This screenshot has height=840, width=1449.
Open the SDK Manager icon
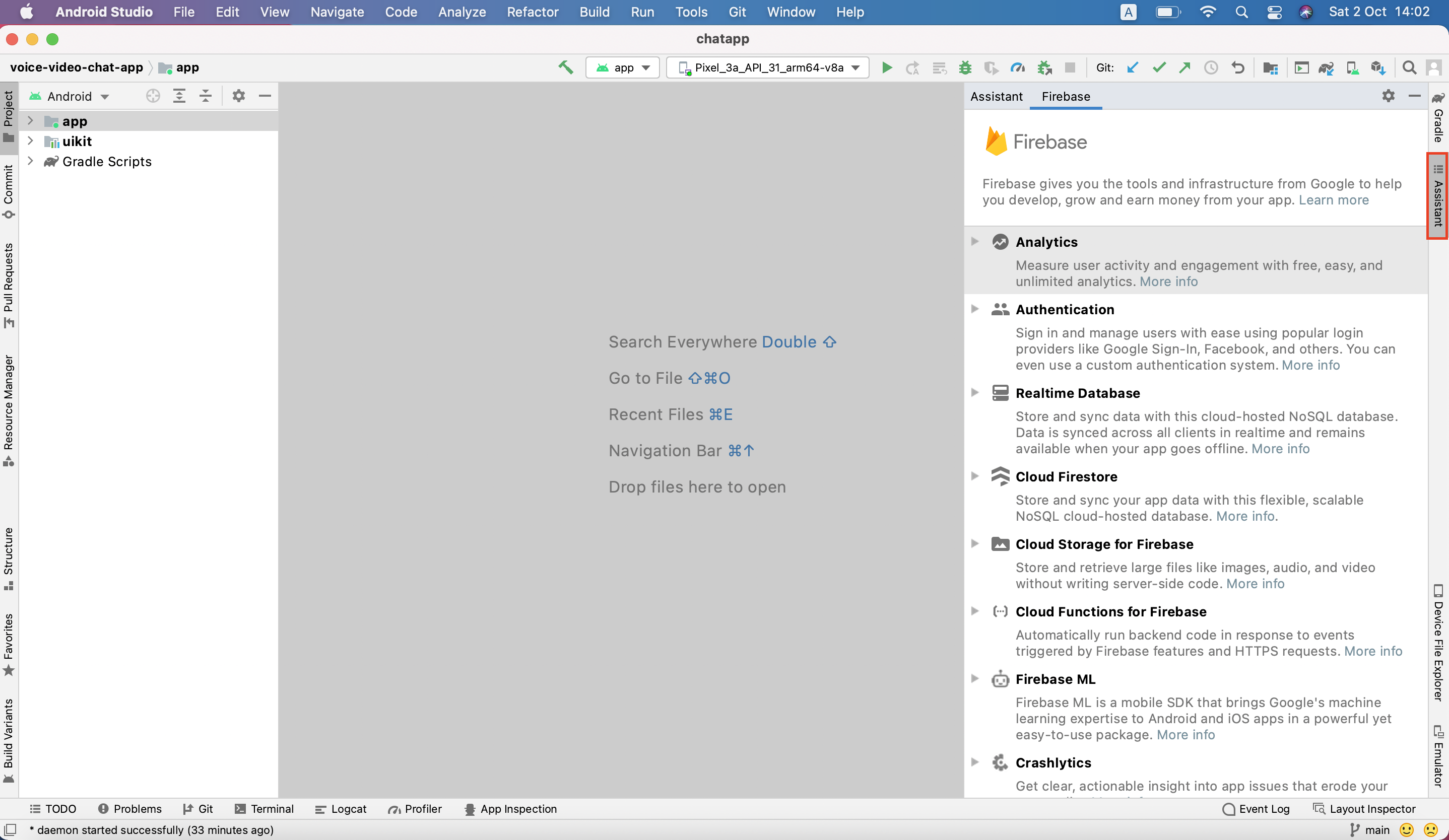pos(1378,68)
